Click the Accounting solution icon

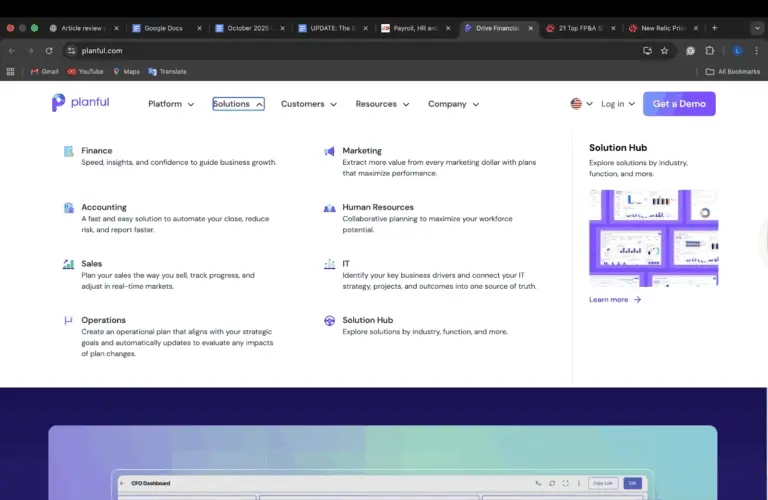tap(68, 208)
